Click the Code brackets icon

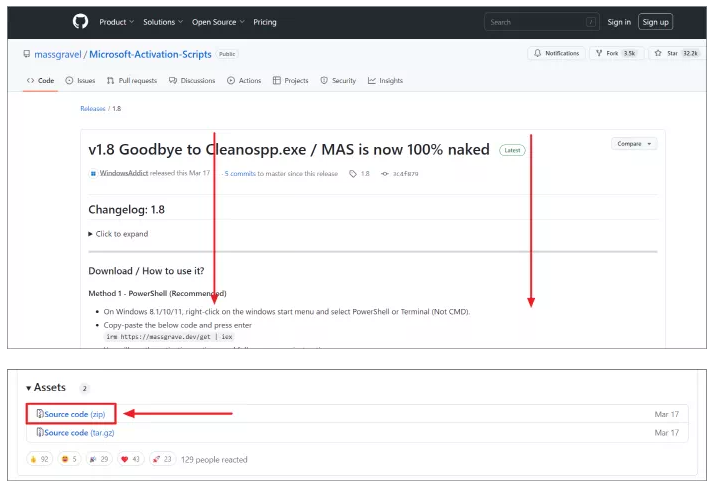click(30, 80)
